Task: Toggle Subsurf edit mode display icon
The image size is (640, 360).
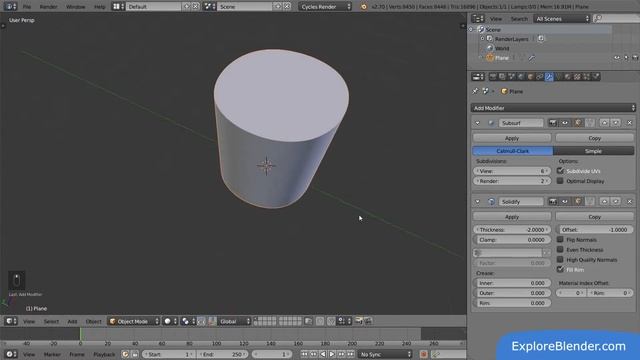Action: click(578, 123)
